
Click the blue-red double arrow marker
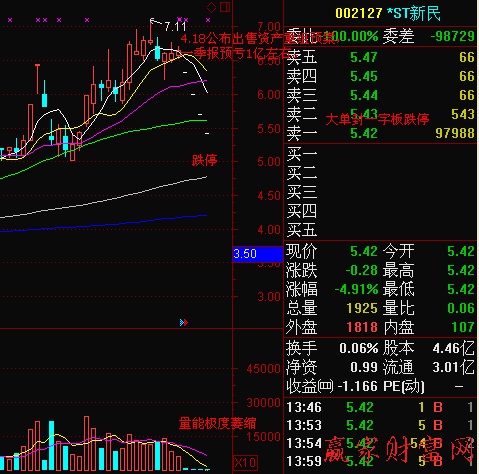point(184,323)
